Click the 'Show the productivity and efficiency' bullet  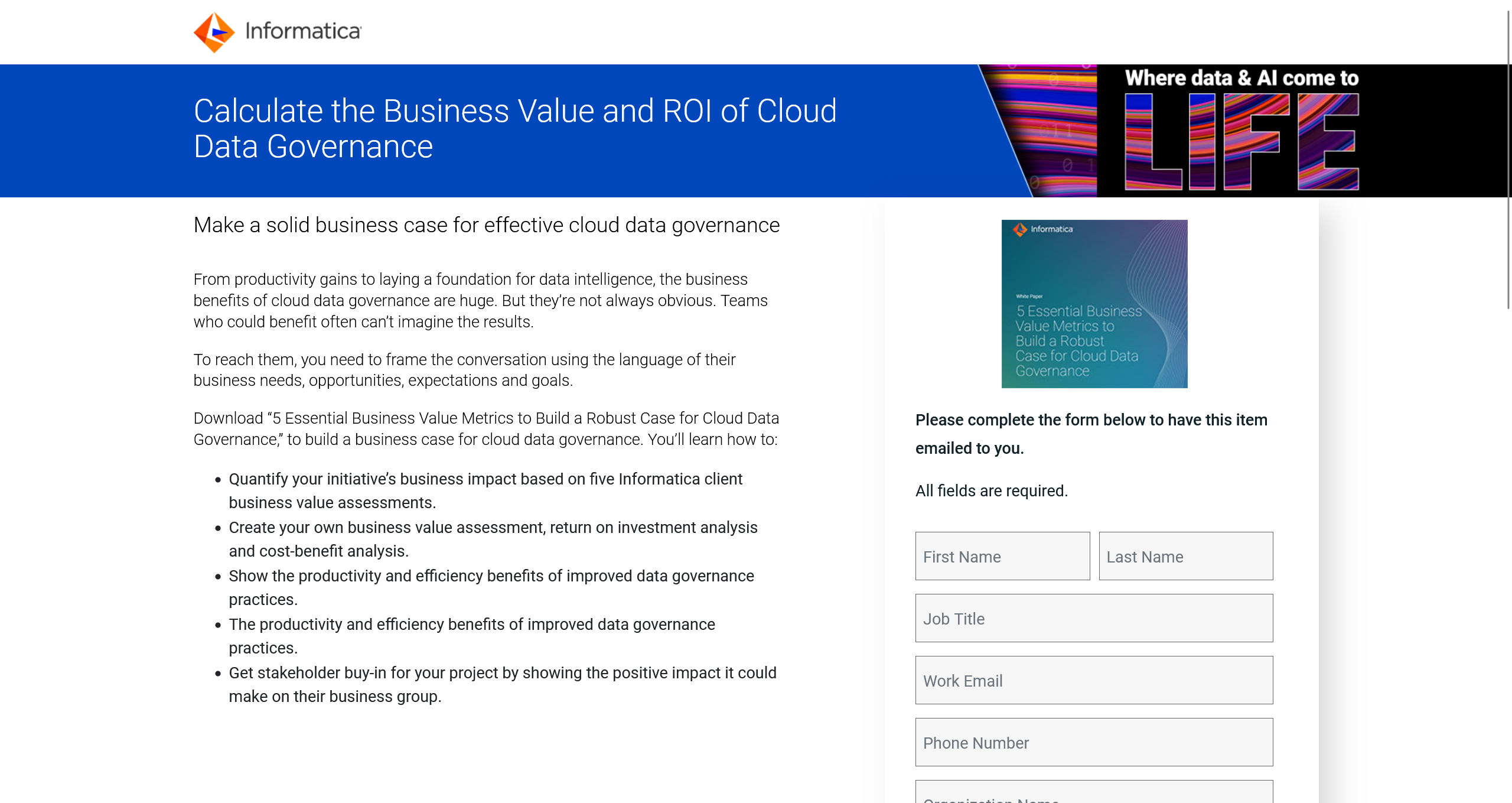point(491,587)
